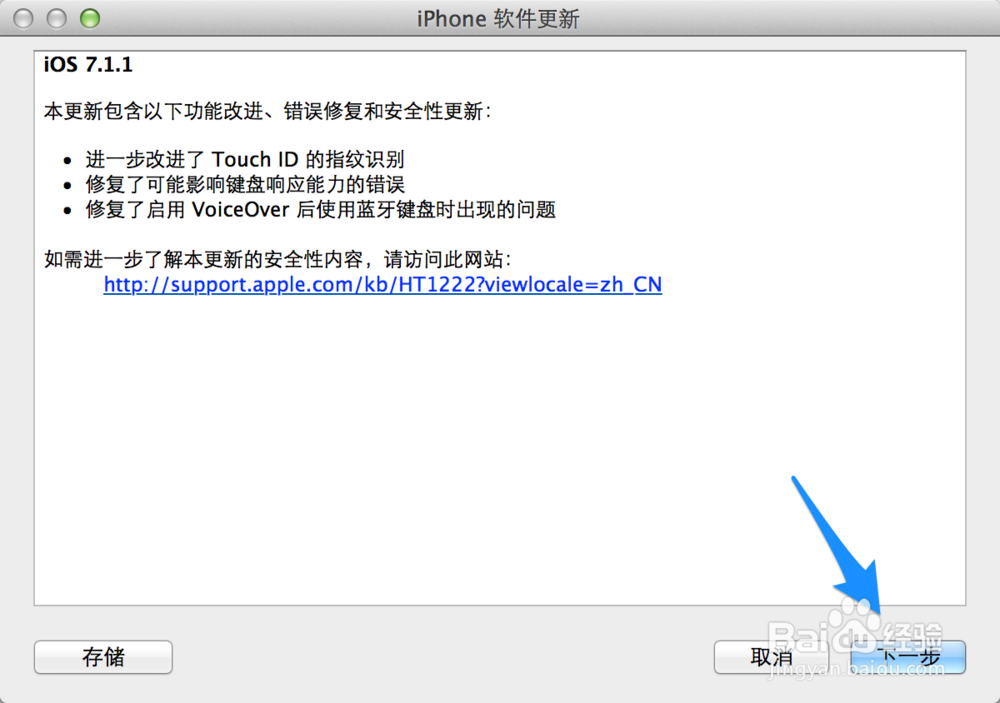The width and height of the screenshot is (1000, 703).
Task: Click the Touch ID 指纹识别 bullet line
Action: [x=245, y=159]
